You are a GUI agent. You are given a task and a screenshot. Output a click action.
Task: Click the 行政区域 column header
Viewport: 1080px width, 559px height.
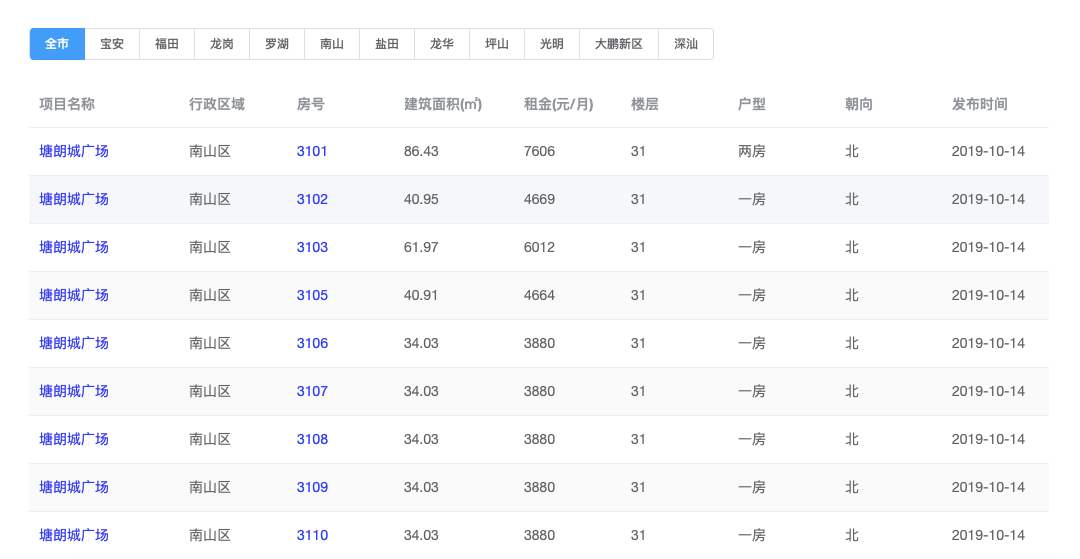click(x=217, y=104)
